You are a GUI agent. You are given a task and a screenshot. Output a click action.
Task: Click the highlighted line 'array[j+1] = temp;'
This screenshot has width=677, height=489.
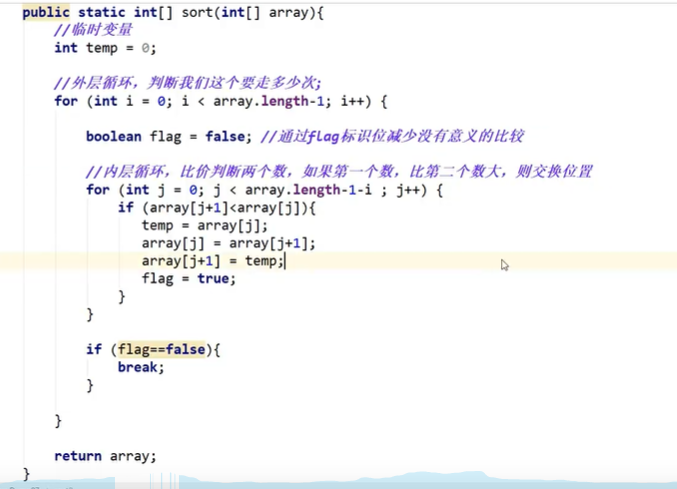click(213, 261)
